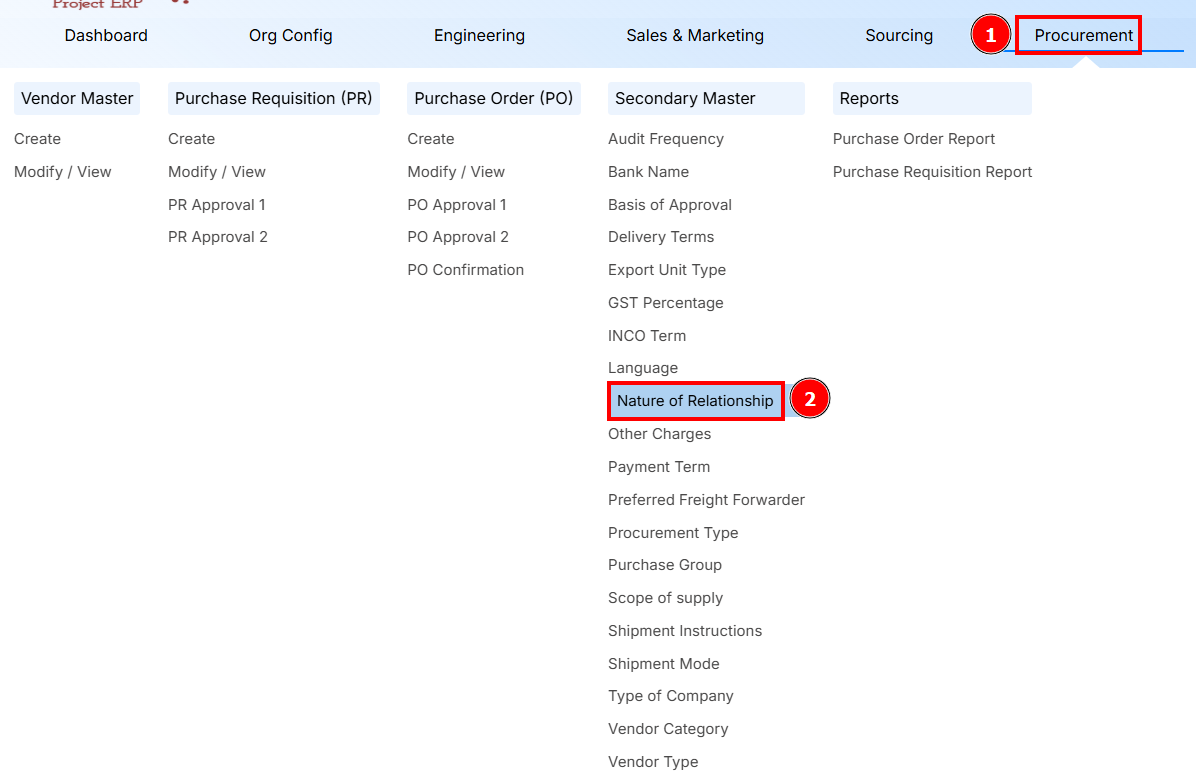This screenshot has width=1196, height=780.
Task: Select Nature of Relationship in Secondary Master
Action: (x=695, y=401)
